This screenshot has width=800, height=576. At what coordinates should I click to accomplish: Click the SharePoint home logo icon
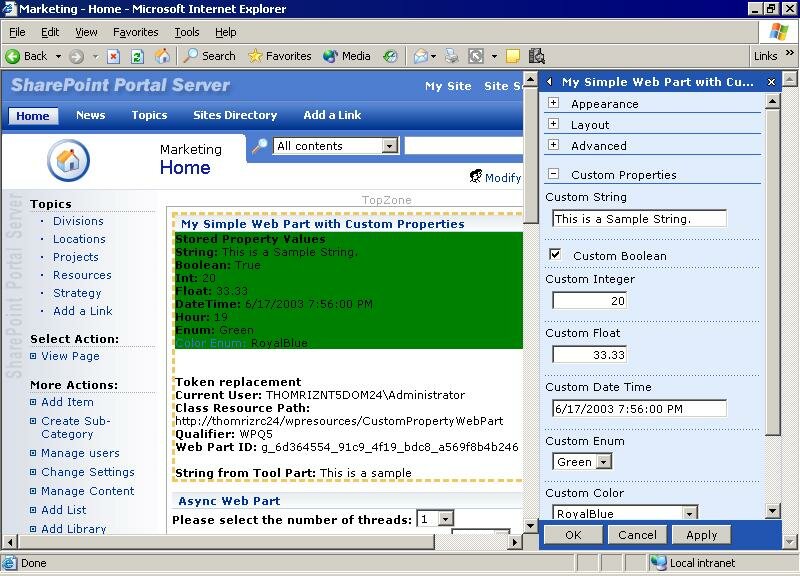[x=68, y=160]
